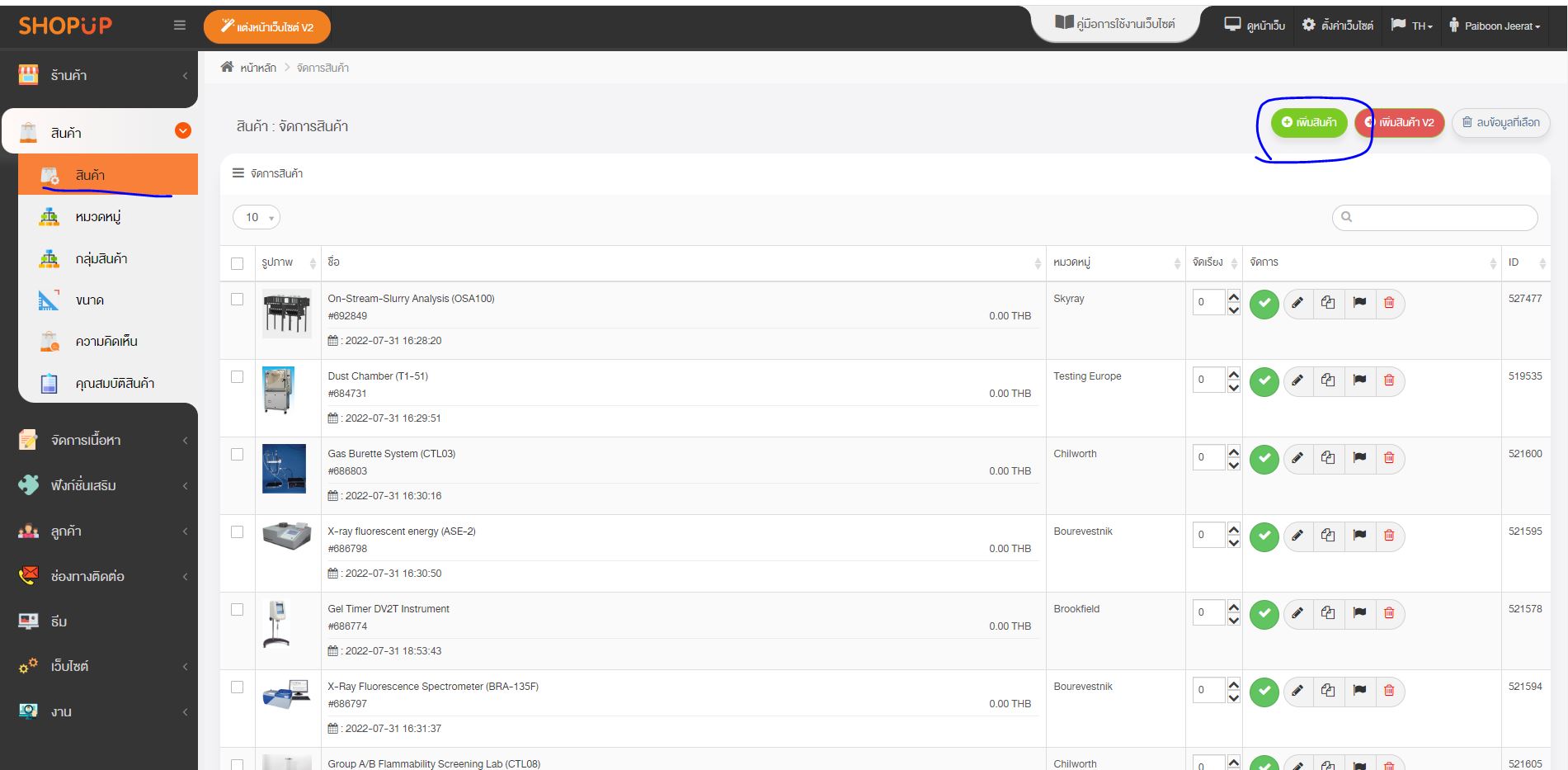Expand the ช่องทางติดต่อ sidebar section
Image resolution: width=1568 pixels, height=770 pixels.
tap(99, 576)
